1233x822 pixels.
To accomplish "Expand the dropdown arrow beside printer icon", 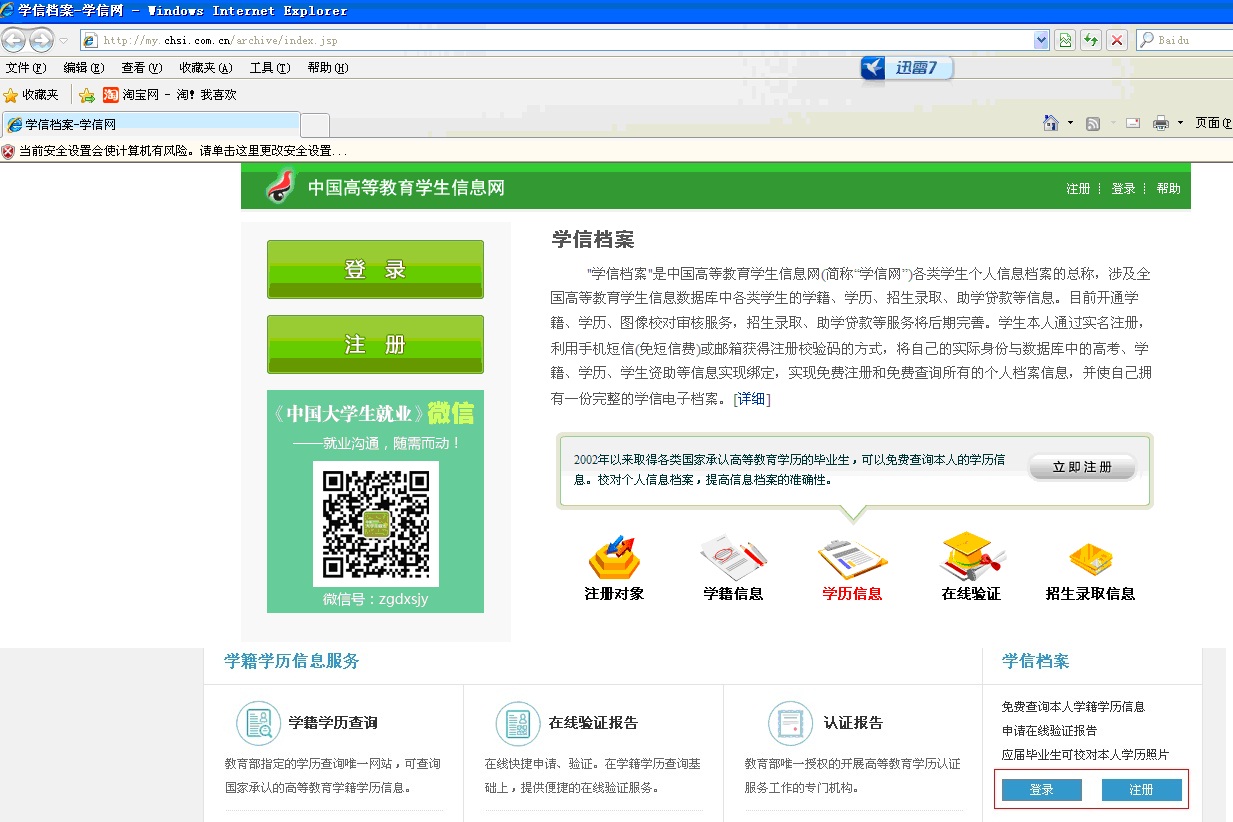I will pyautogui.click(x=1180, y=123).
